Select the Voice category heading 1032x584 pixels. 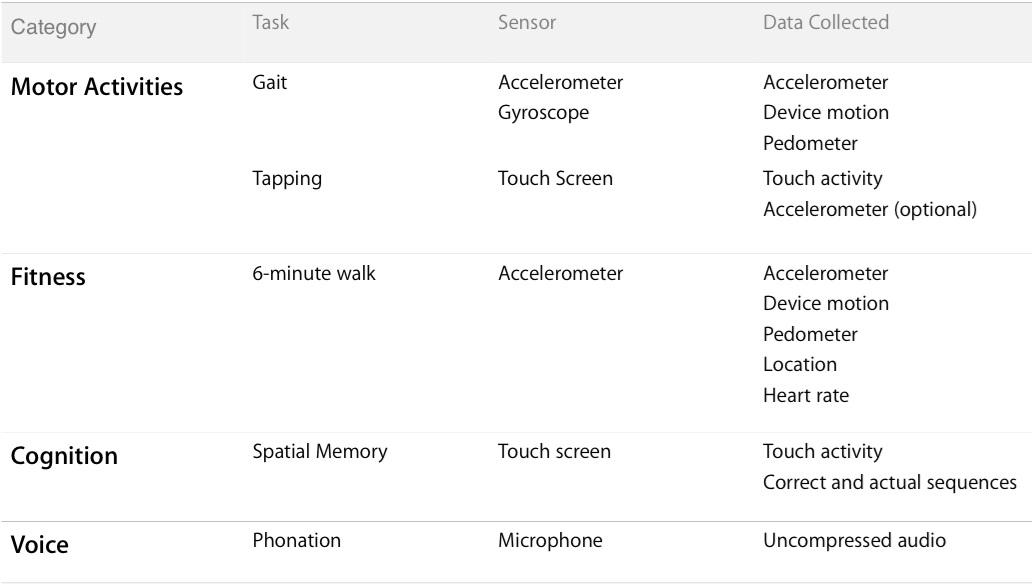click(39, 544)
